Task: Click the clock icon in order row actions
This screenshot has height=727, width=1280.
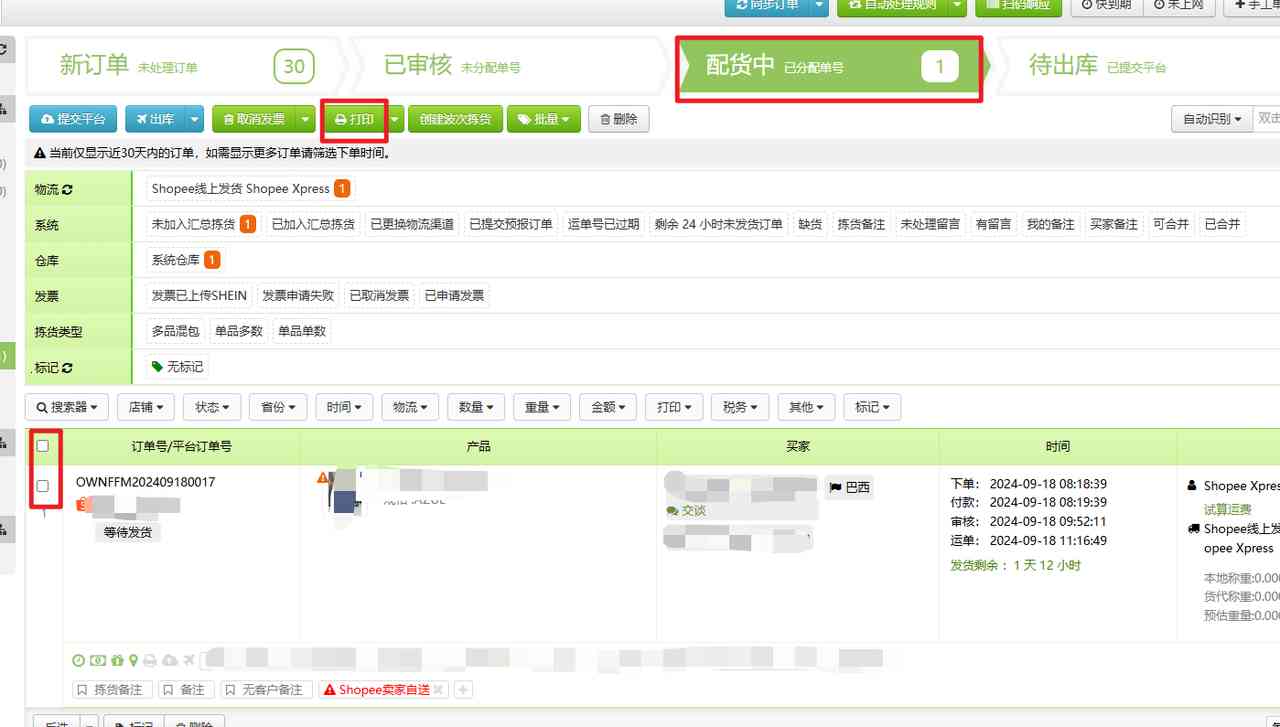Action: click(78, 660)
